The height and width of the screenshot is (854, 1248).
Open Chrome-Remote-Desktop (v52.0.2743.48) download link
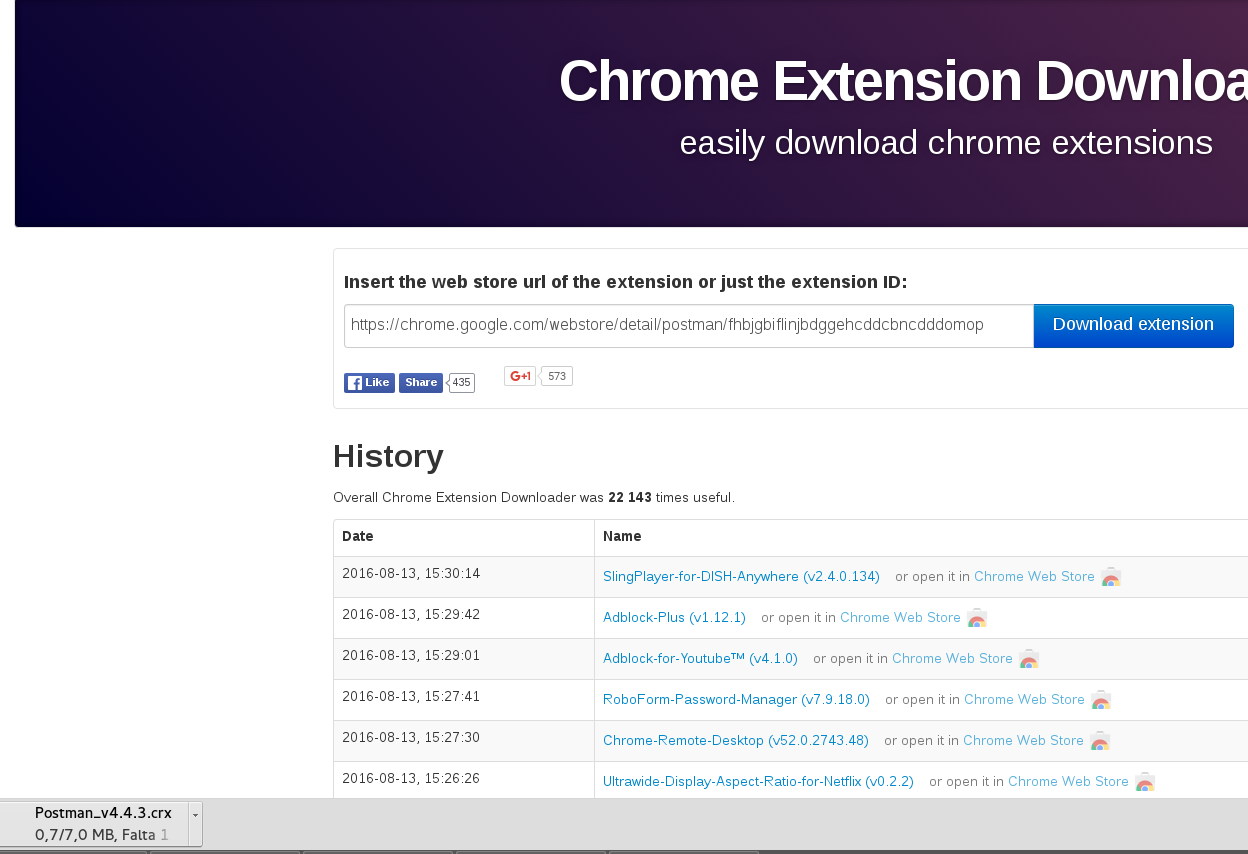point(736,741)
